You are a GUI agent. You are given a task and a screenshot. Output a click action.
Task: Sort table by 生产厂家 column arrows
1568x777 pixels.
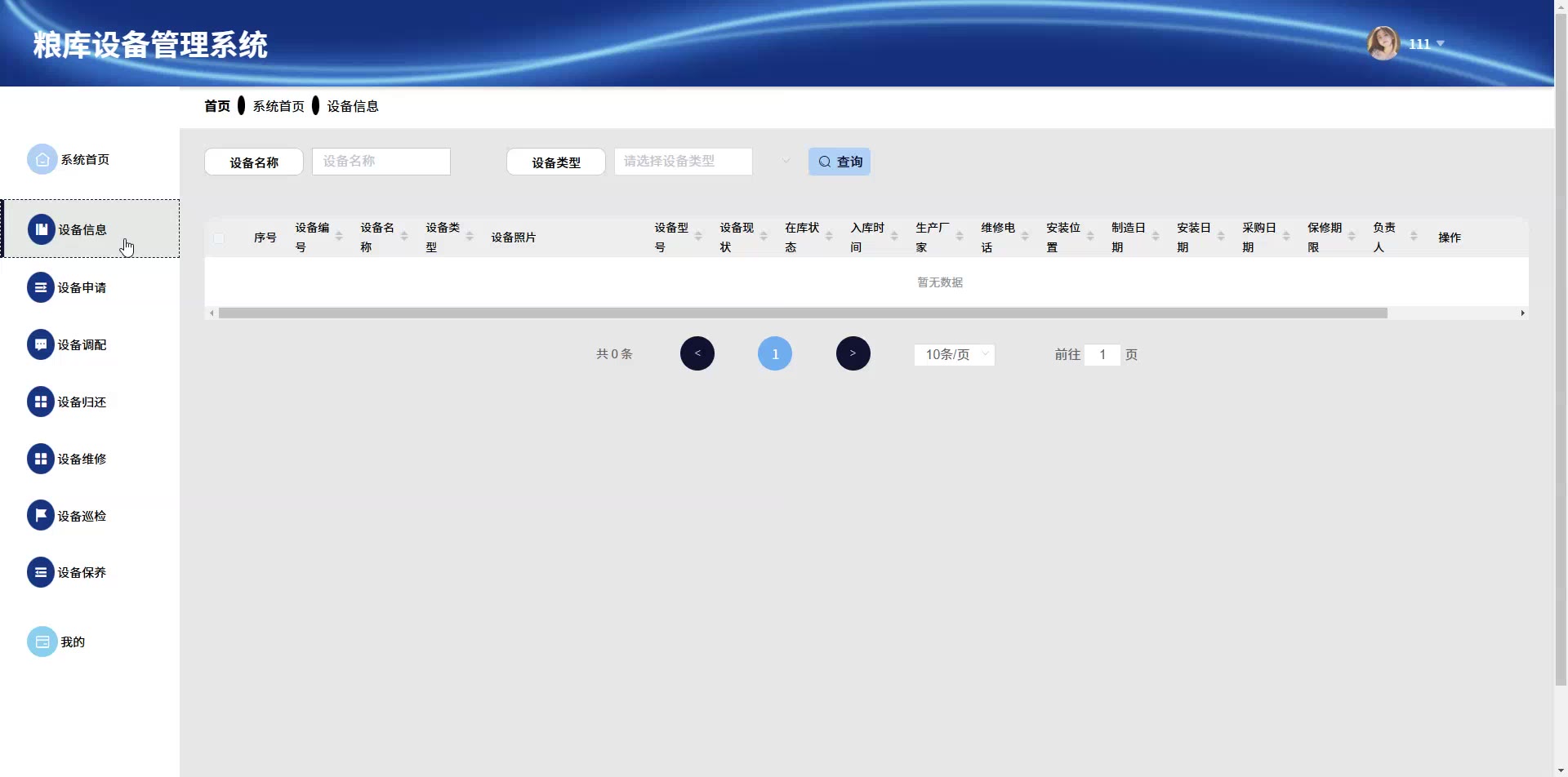point(960,237)
